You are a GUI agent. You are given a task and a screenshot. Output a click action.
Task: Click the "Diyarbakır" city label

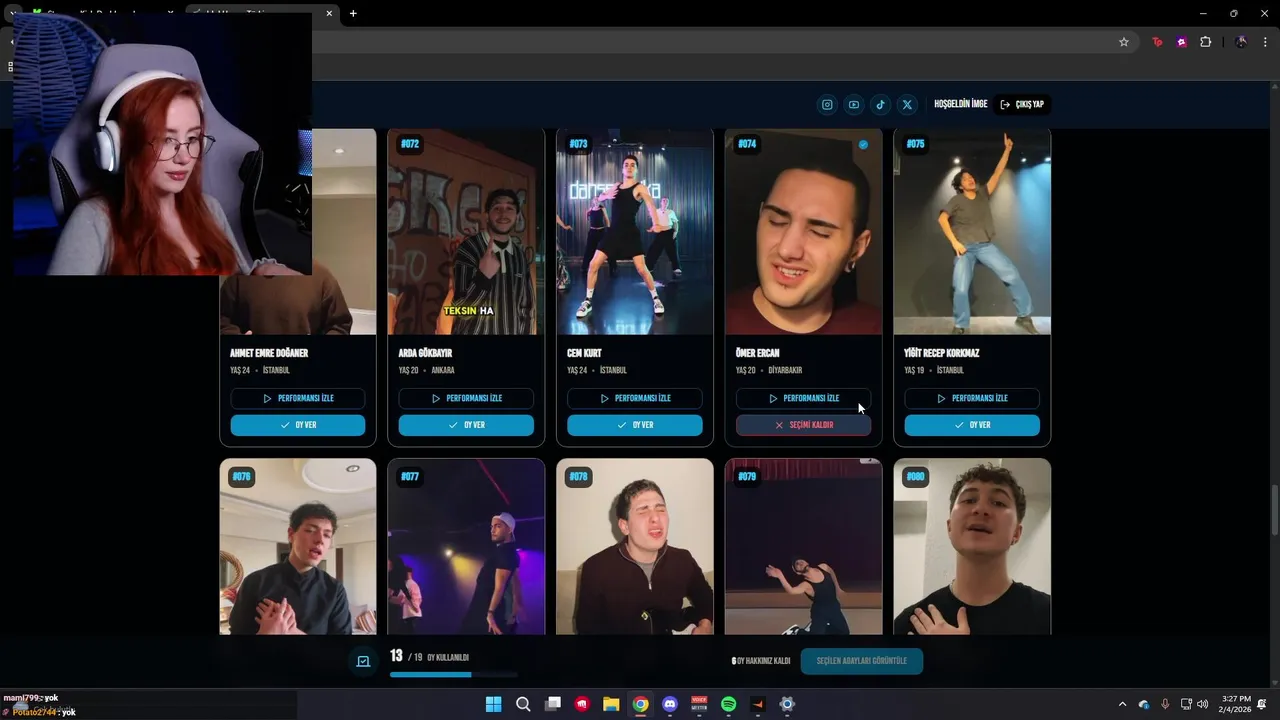pos(785,370)
